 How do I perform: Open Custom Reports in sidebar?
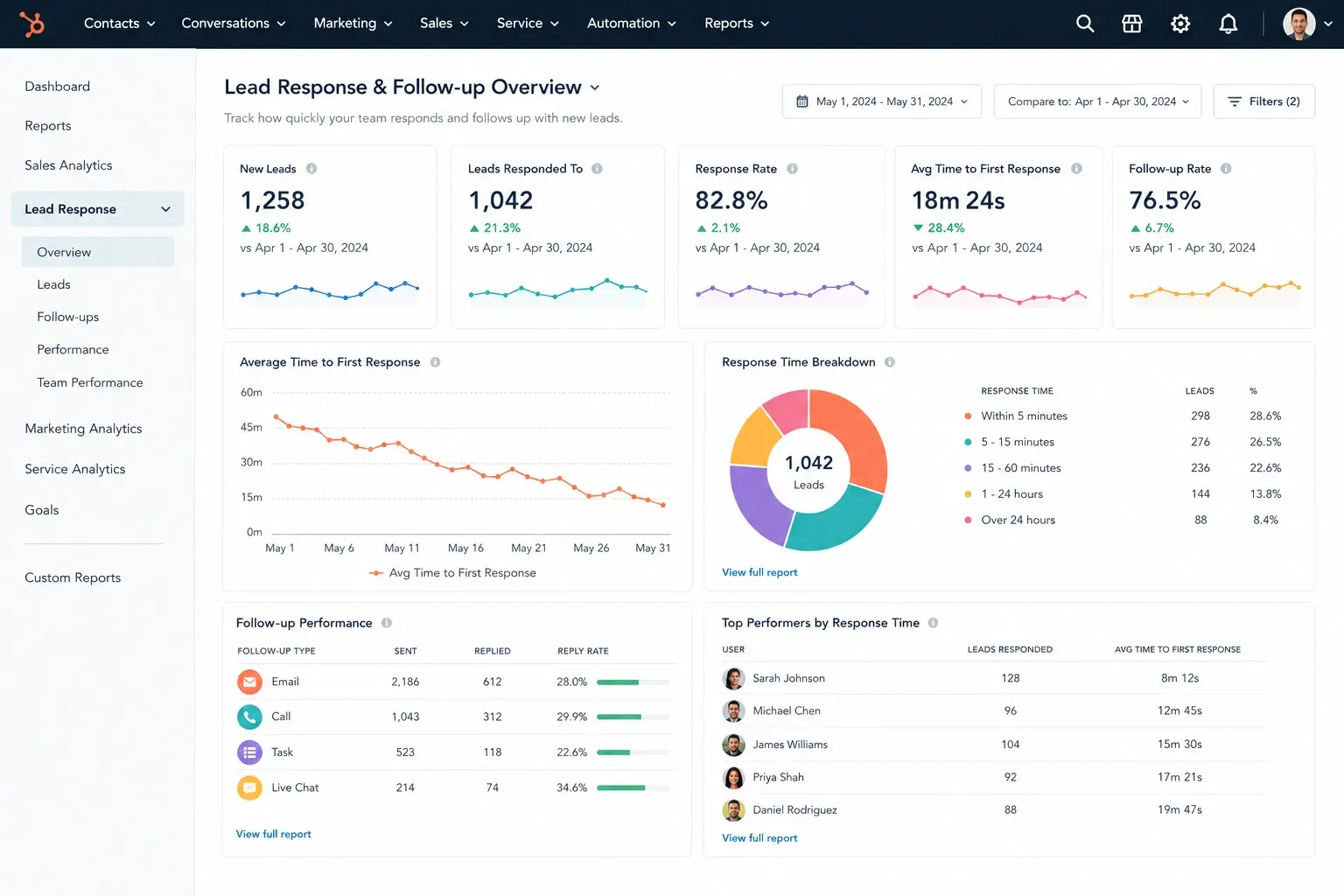coord(73,577)
